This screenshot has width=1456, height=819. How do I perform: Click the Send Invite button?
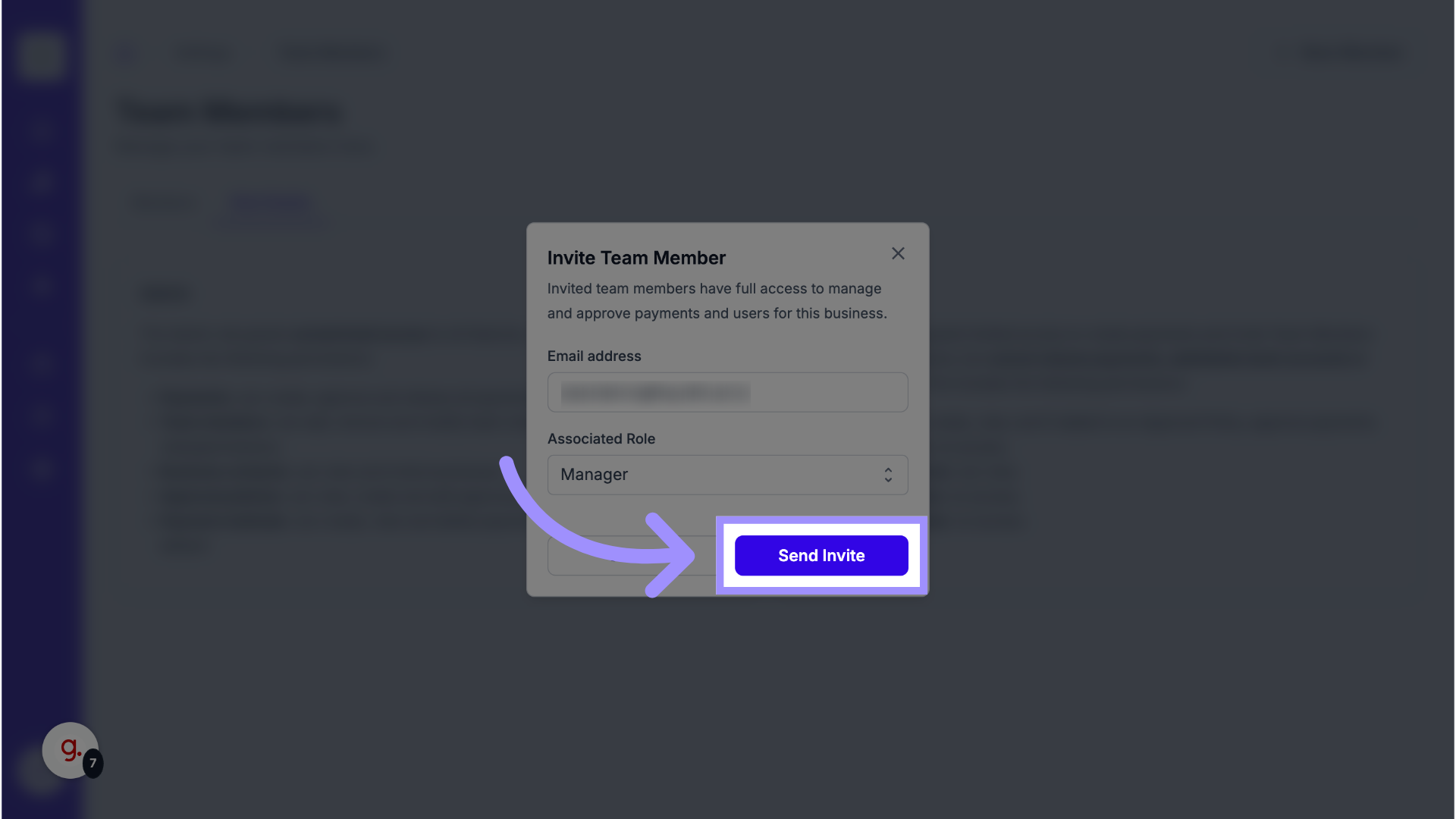821,555
